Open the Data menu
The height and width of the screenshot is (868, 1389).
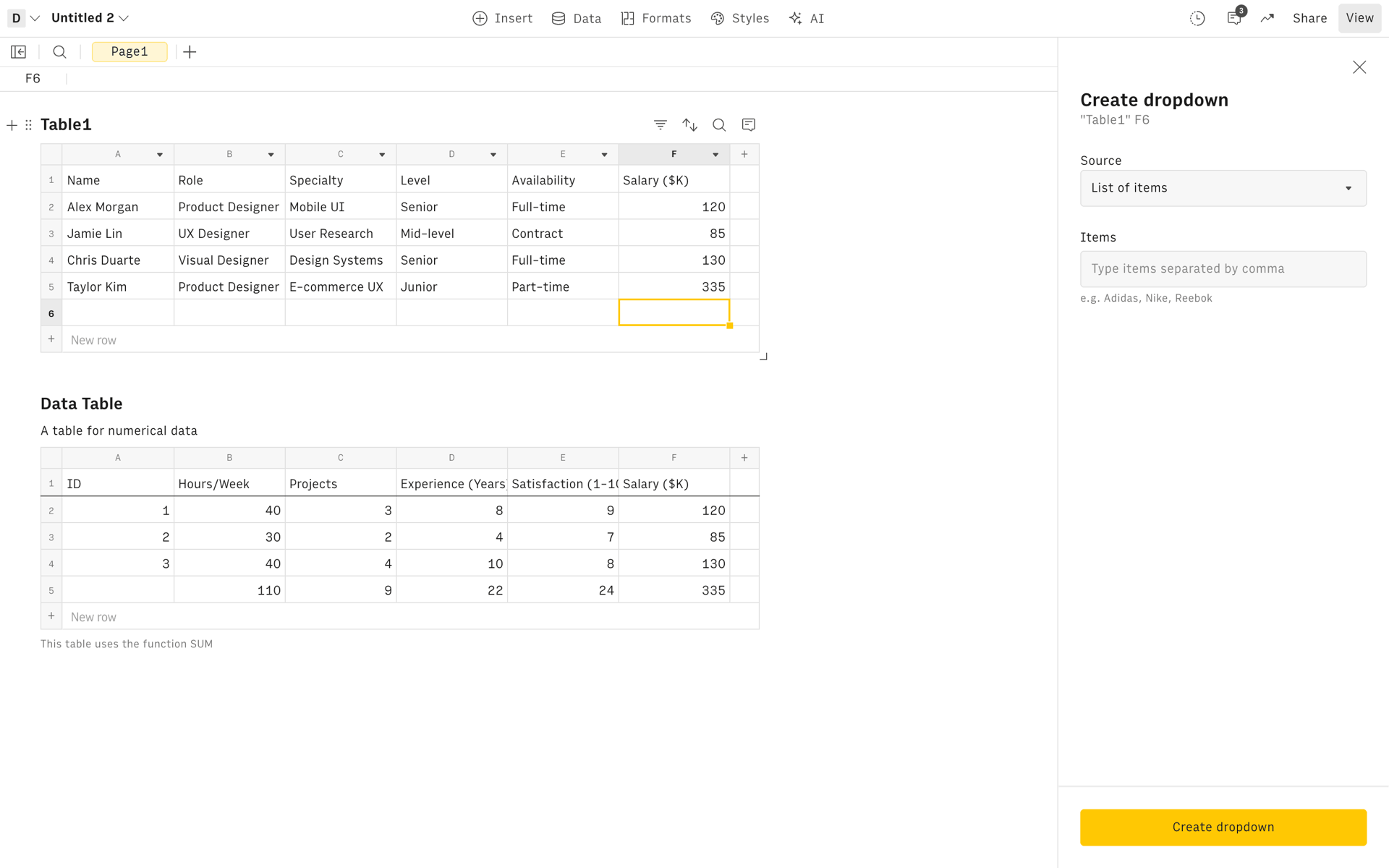[577, 19]
